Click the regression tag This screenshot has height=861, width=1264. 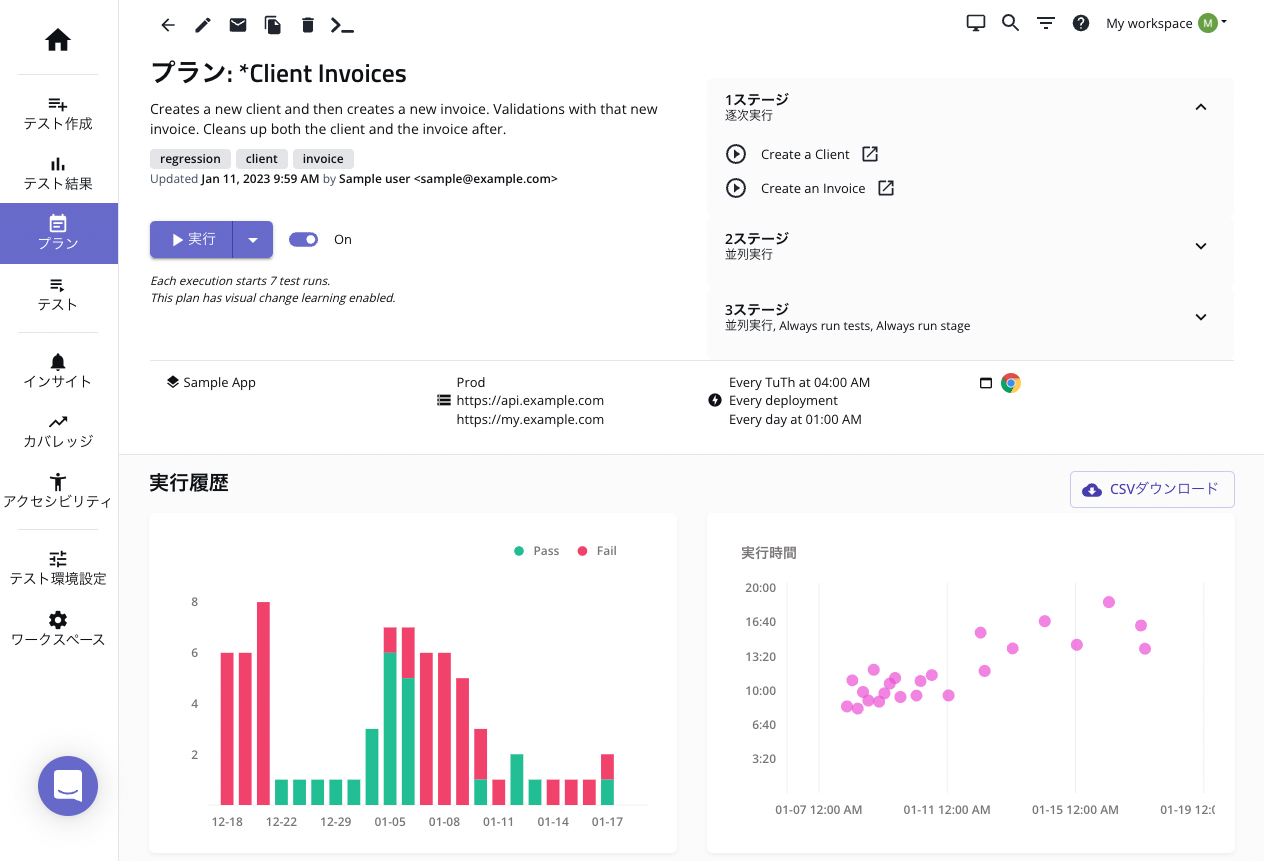click(x=190, y=159)
